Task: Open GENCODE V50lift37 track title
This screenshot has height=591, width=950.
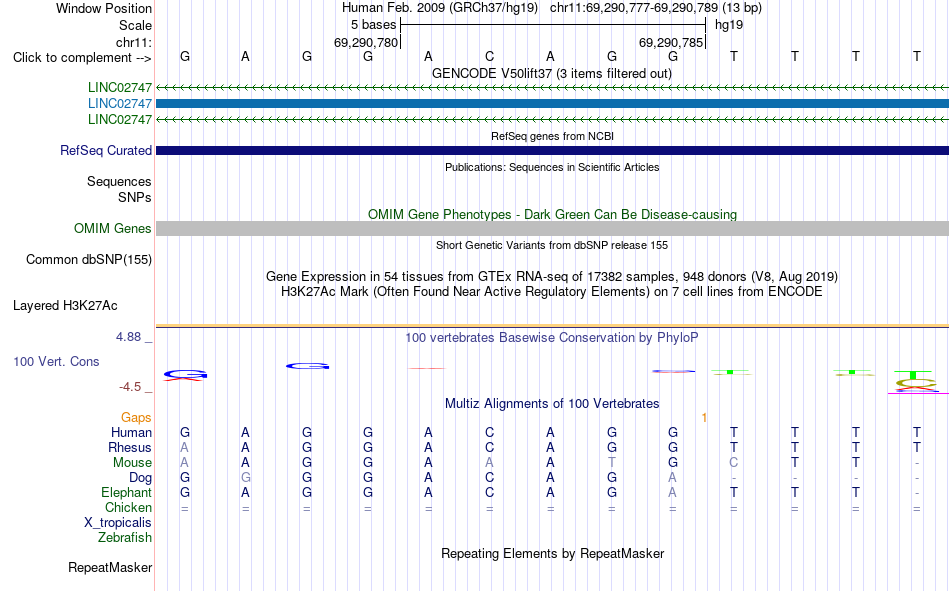Action: 551,73
